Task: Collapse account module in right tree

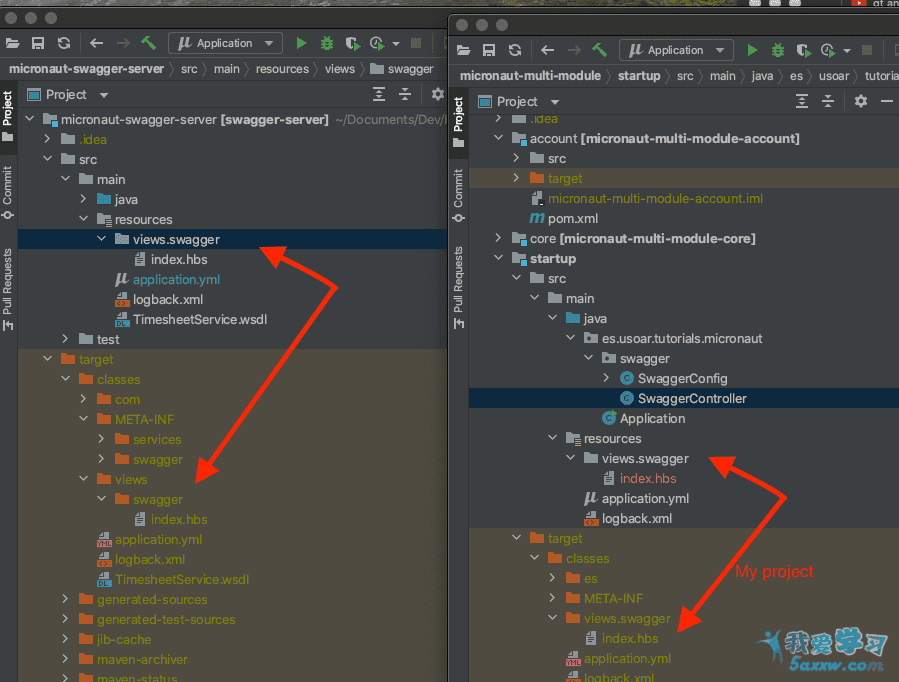Action: click(498, 138)
